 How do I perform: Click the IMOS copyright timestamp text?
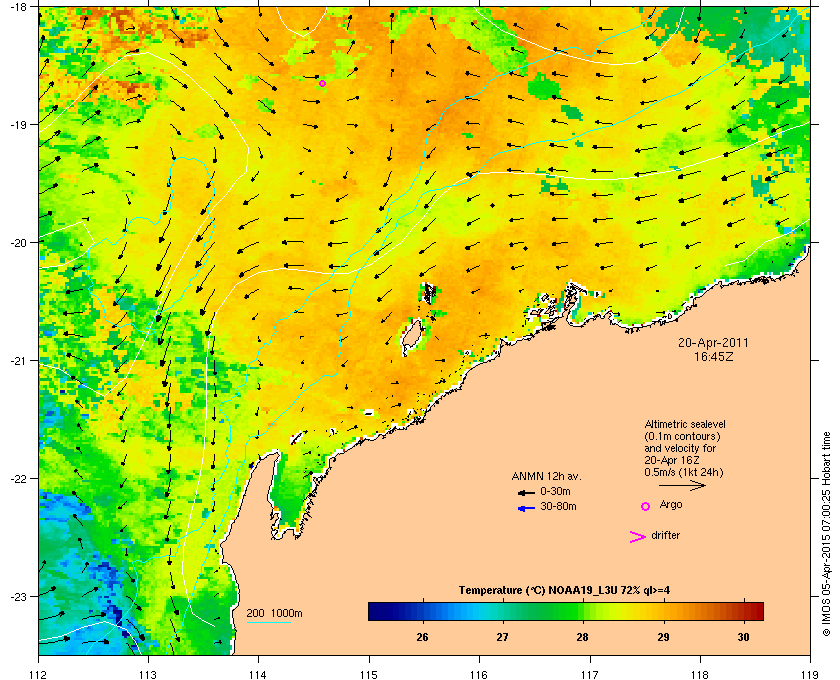pyautogui.click(x=826, y=535)
